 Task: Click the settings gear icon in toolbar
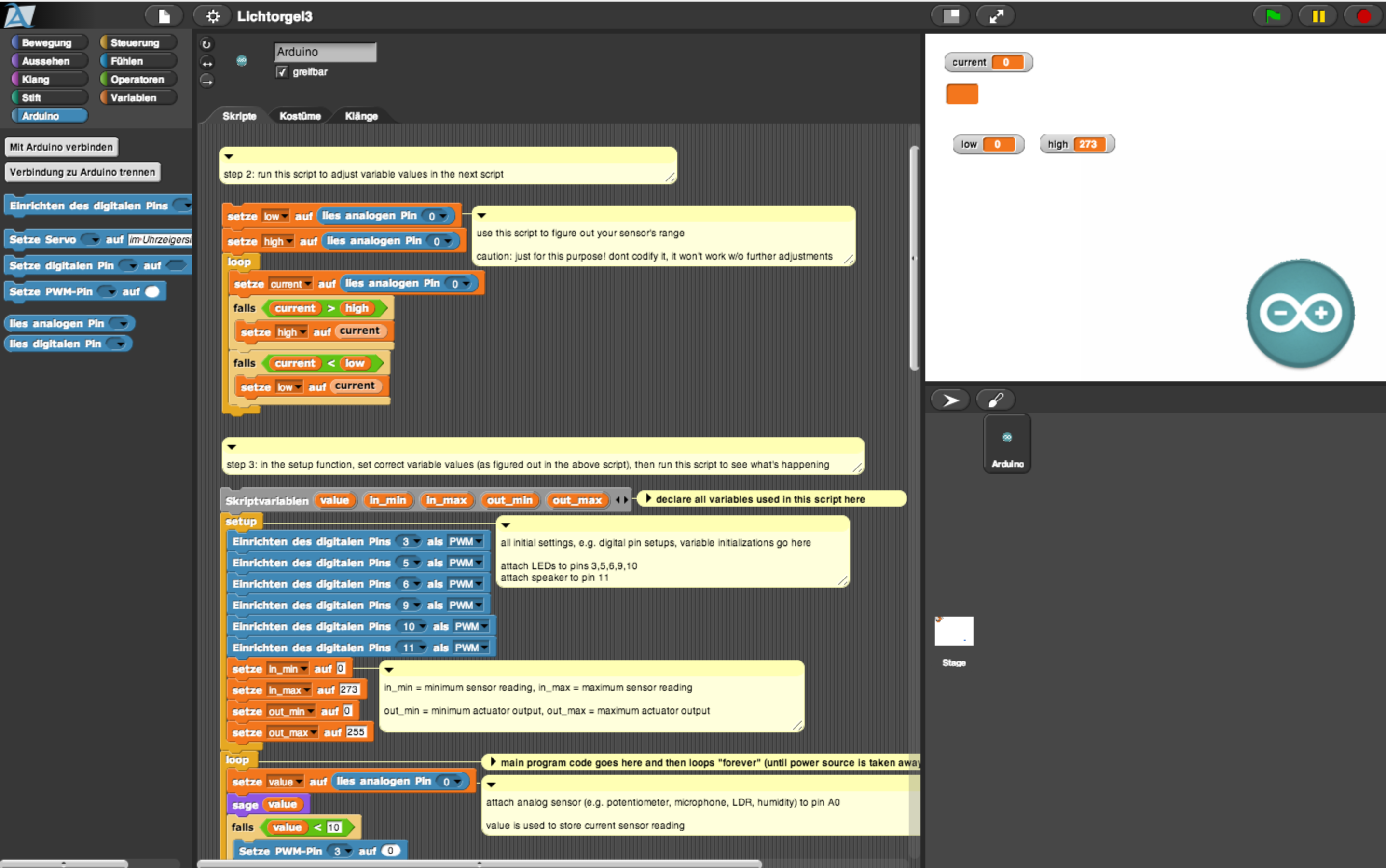point(213,16)
